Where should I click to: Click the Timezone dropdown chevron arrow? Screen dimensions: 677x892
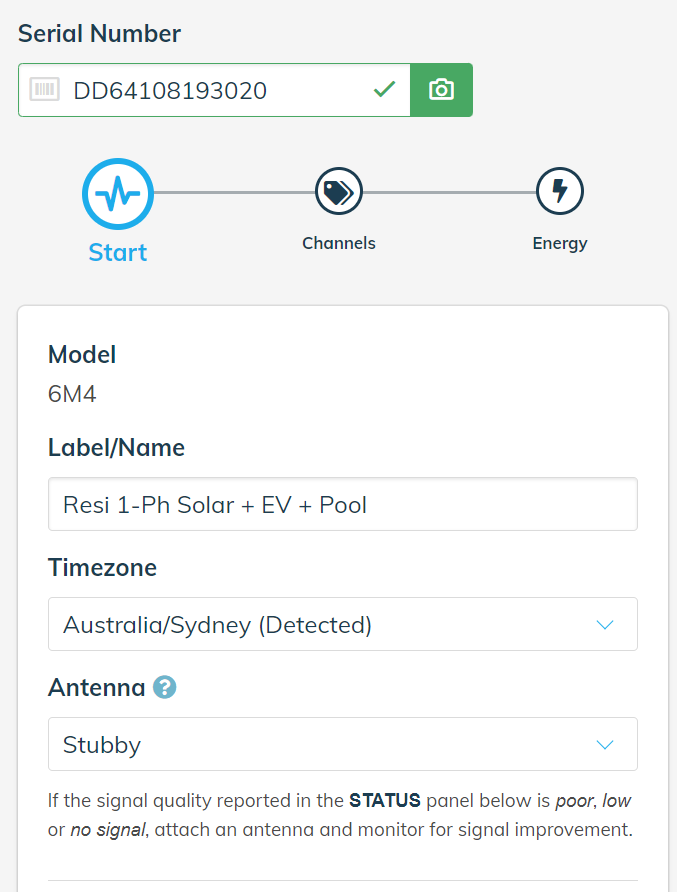tap(605, 625)
